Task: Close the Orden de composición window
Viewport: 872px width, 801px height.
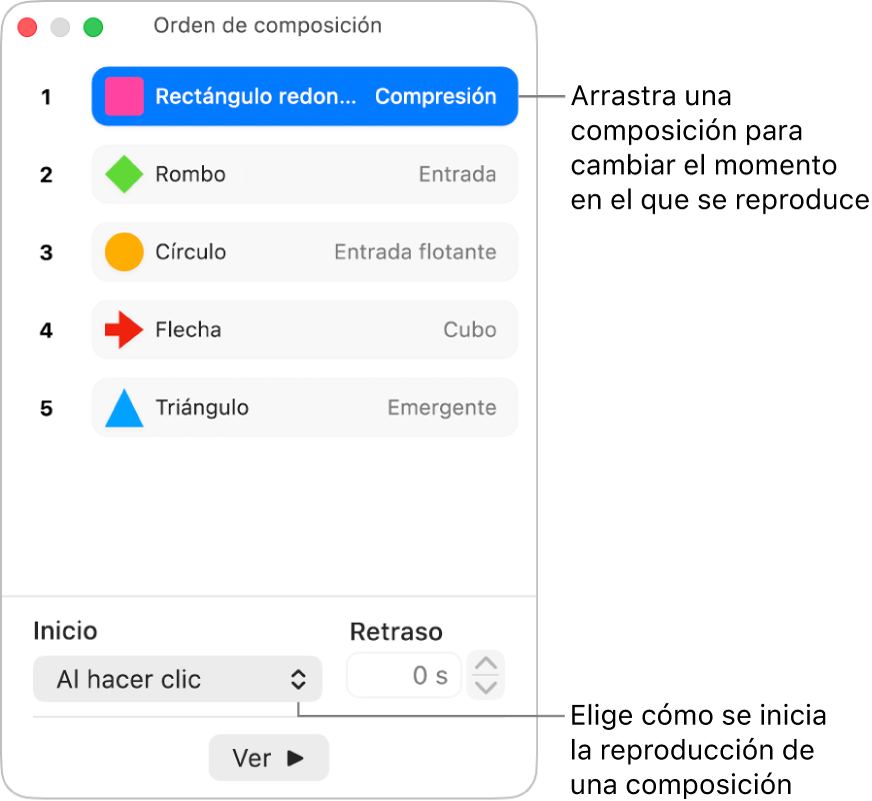Action: coord(27,27)
